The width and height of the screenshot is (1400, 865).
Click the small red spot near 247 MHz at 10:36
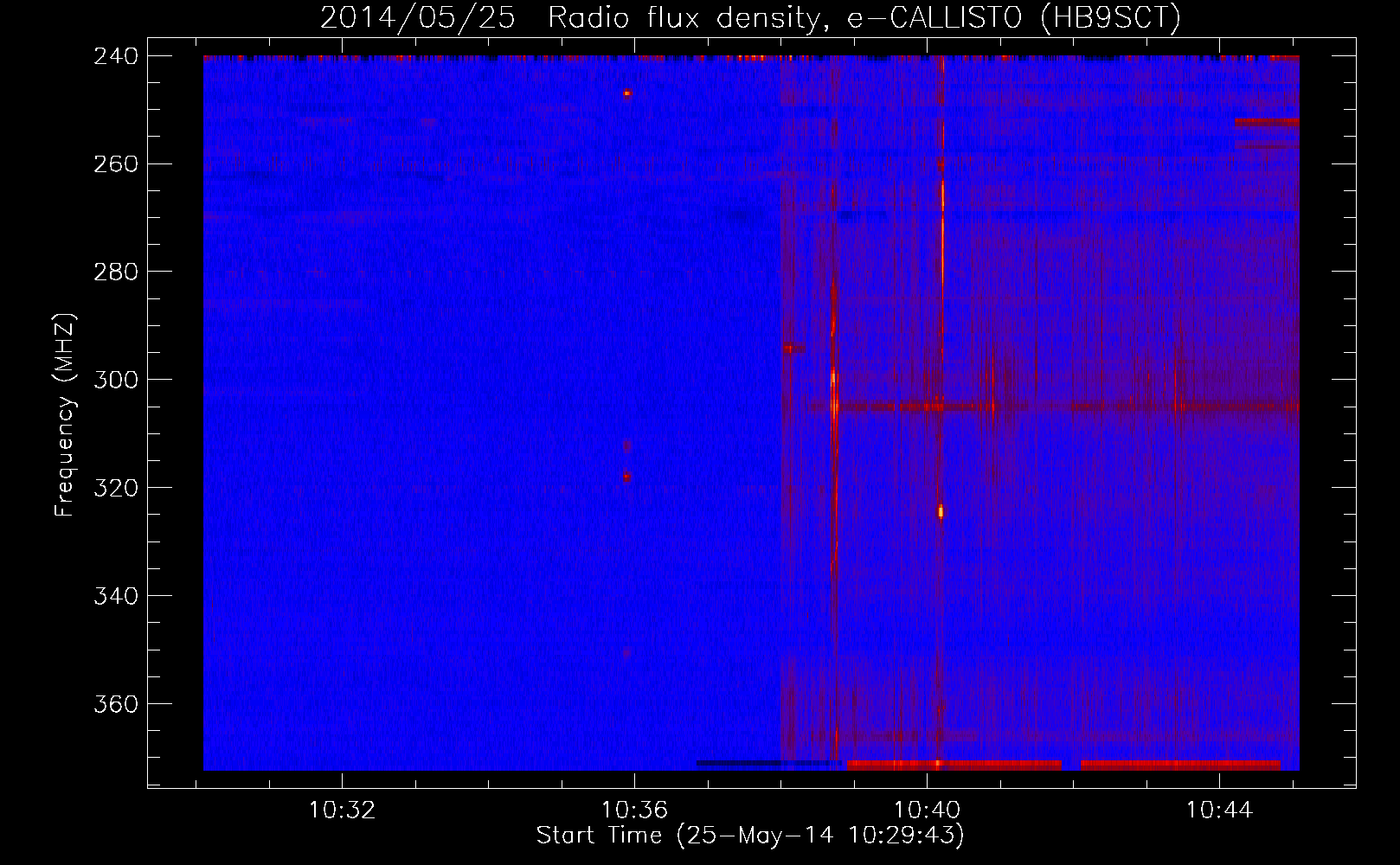[x=627, y=93]
